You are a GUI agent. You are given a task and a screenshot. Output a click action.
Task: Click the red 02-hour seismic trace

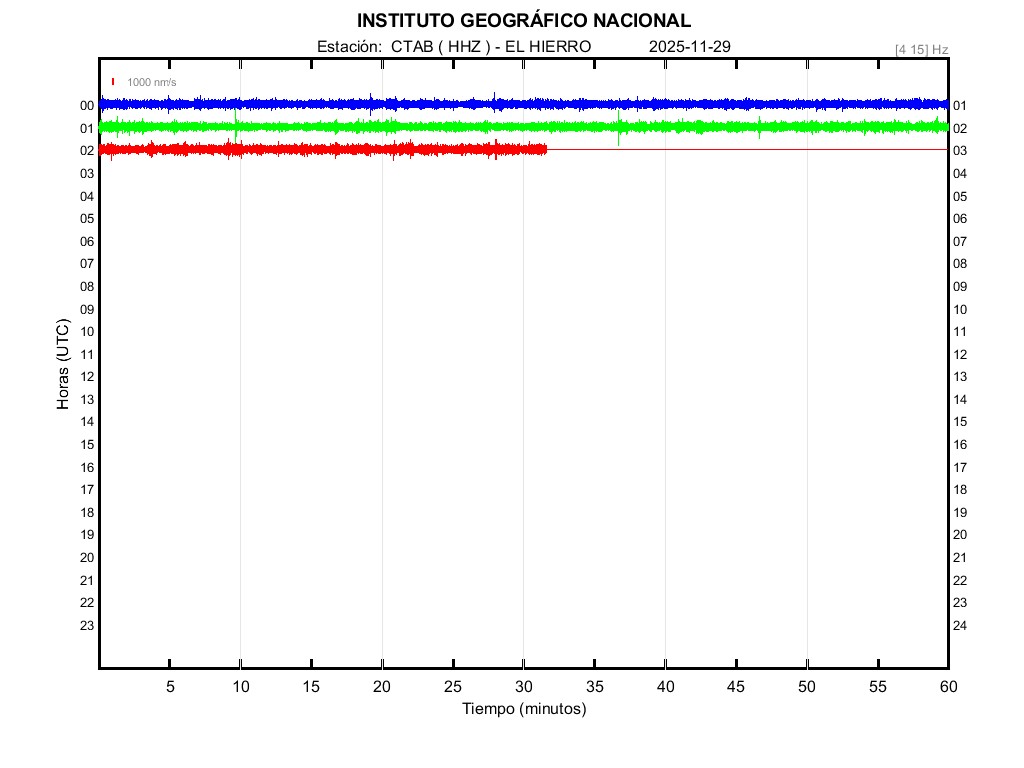coord(320,149)
